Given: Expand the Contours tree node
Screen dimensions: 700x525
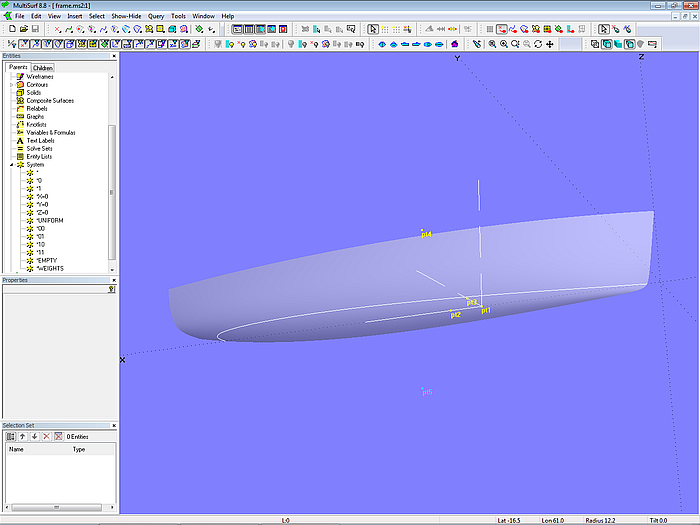Looking at the screenshot, I should coord(11,84).
